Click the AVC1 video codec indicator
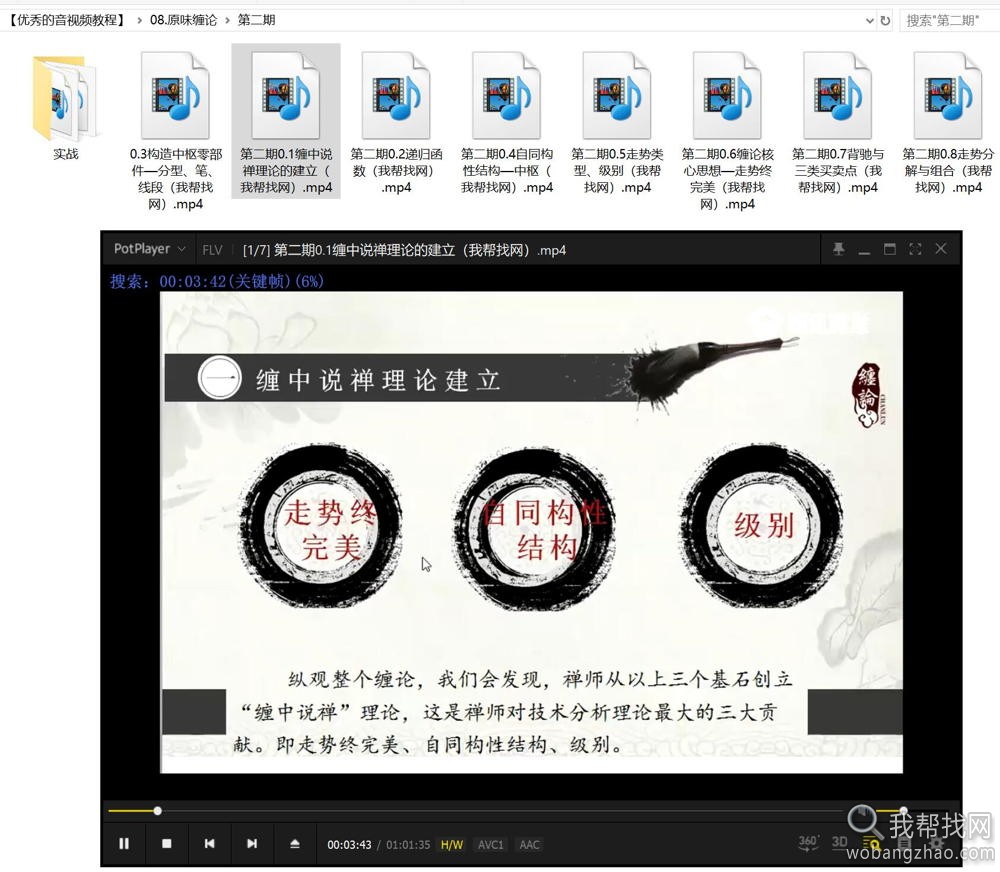Viewport: 1000px width, 872px height. [x=490, y=844]
